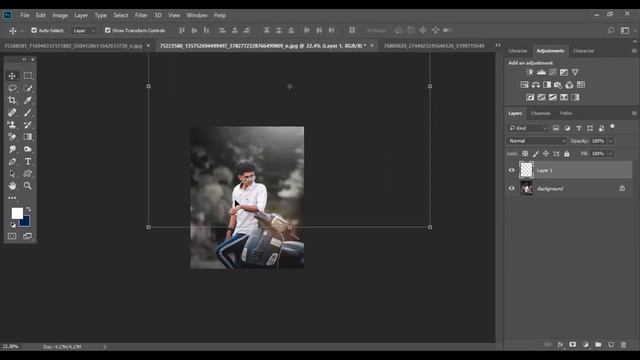Select the Rectangular Marquee tool
This screenshot has width=640, height=360.
[x=28, y=76]
